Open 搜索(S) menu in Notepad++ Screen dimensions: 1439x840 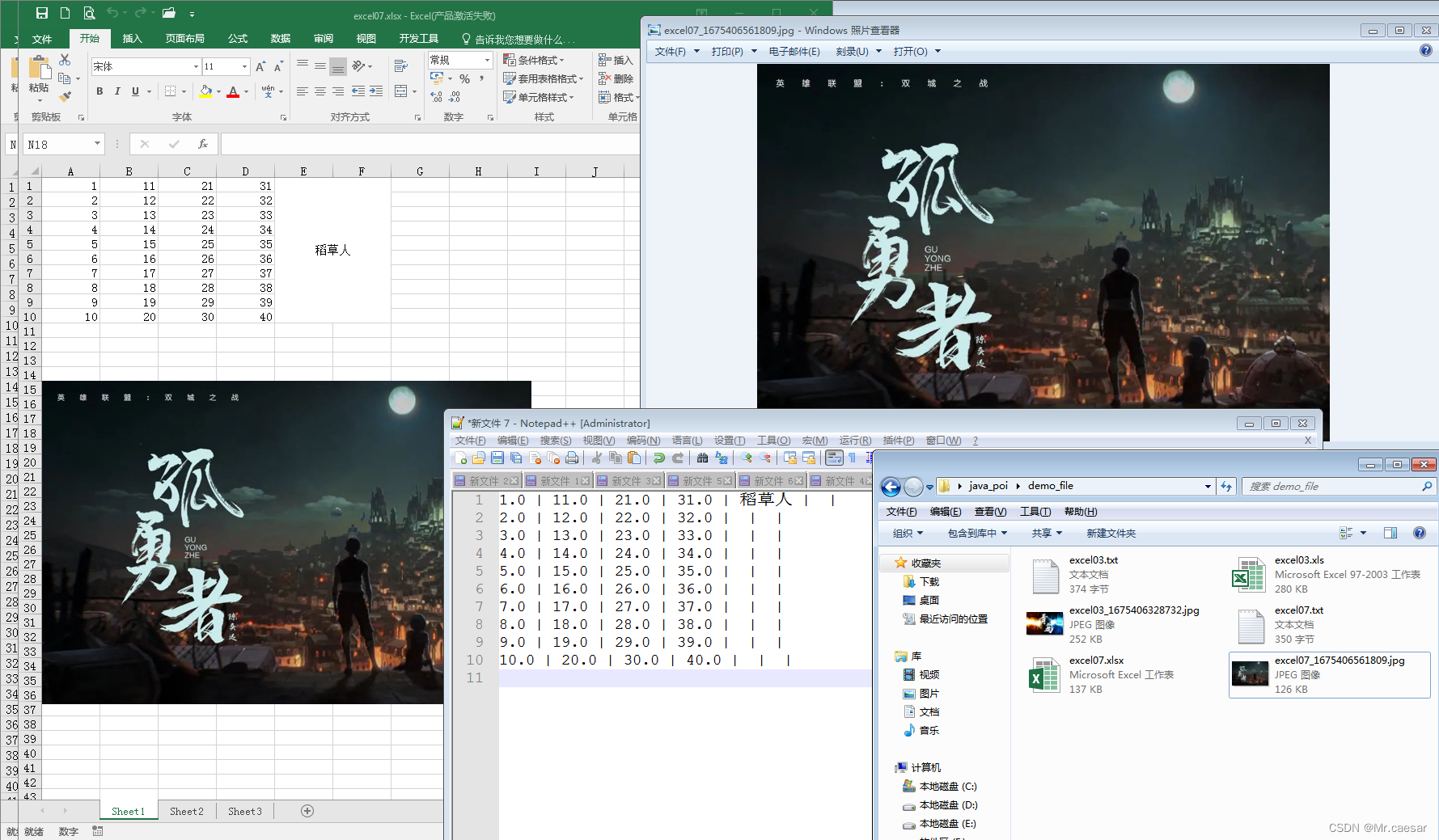tap(556, 441)
